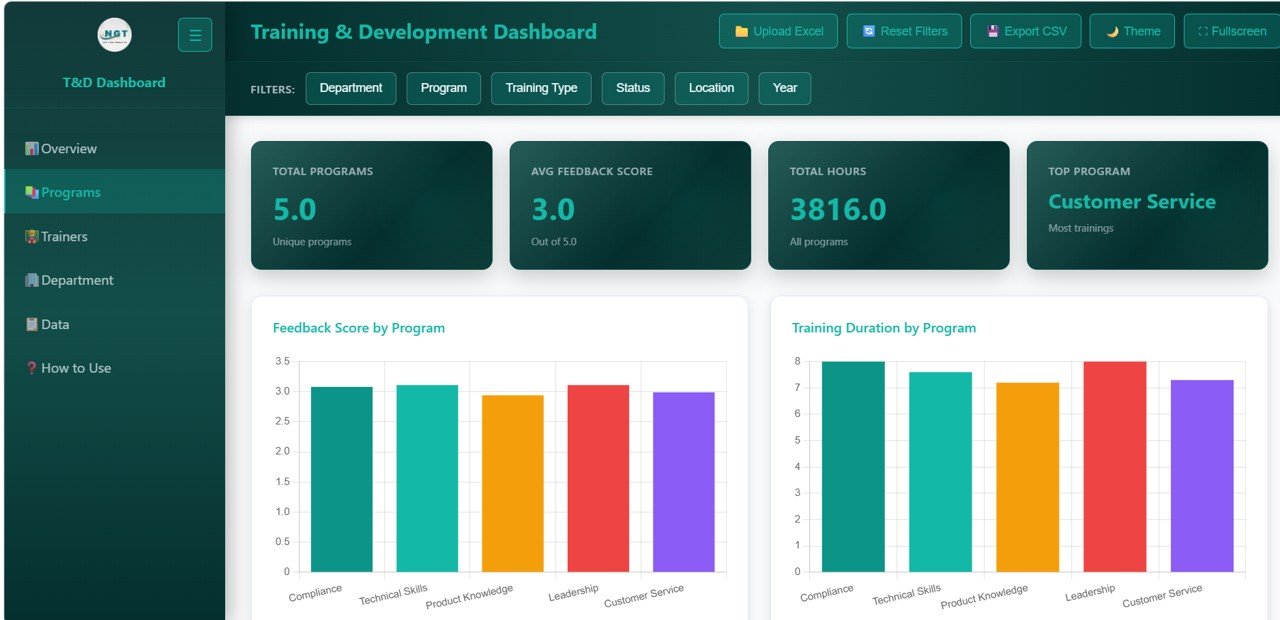Click the moon icon on Theme button
Image resolution: width=1280 pixels, height=620 pixels.
[1113, 31]
